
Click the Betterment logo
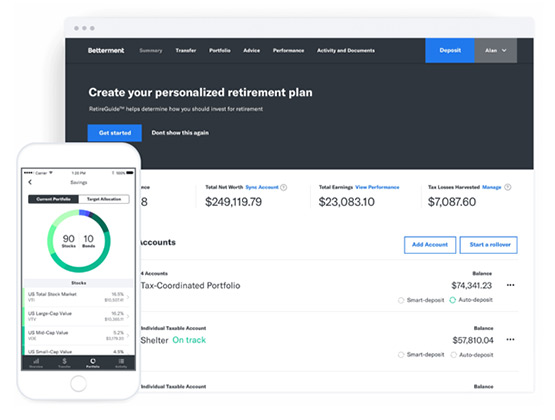[106, 51]
